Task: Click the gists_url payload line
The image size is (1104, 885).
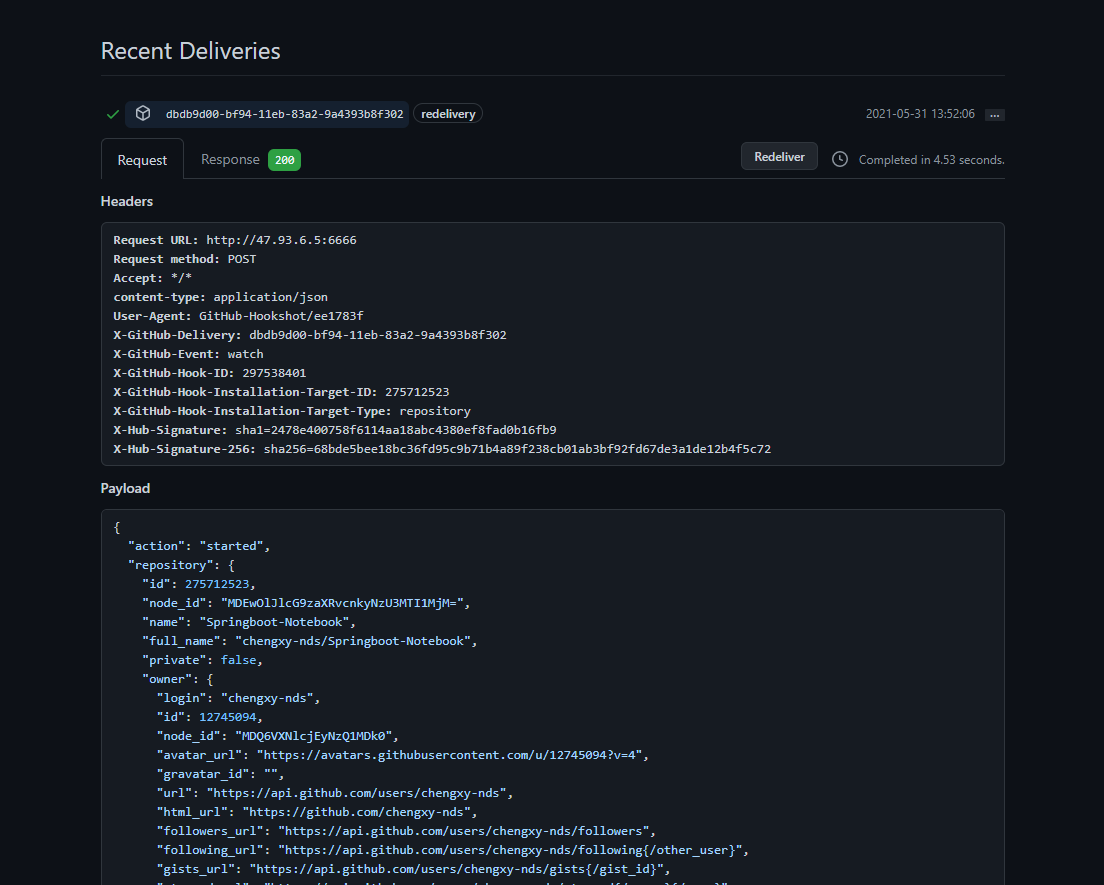Action: (413, 870)
